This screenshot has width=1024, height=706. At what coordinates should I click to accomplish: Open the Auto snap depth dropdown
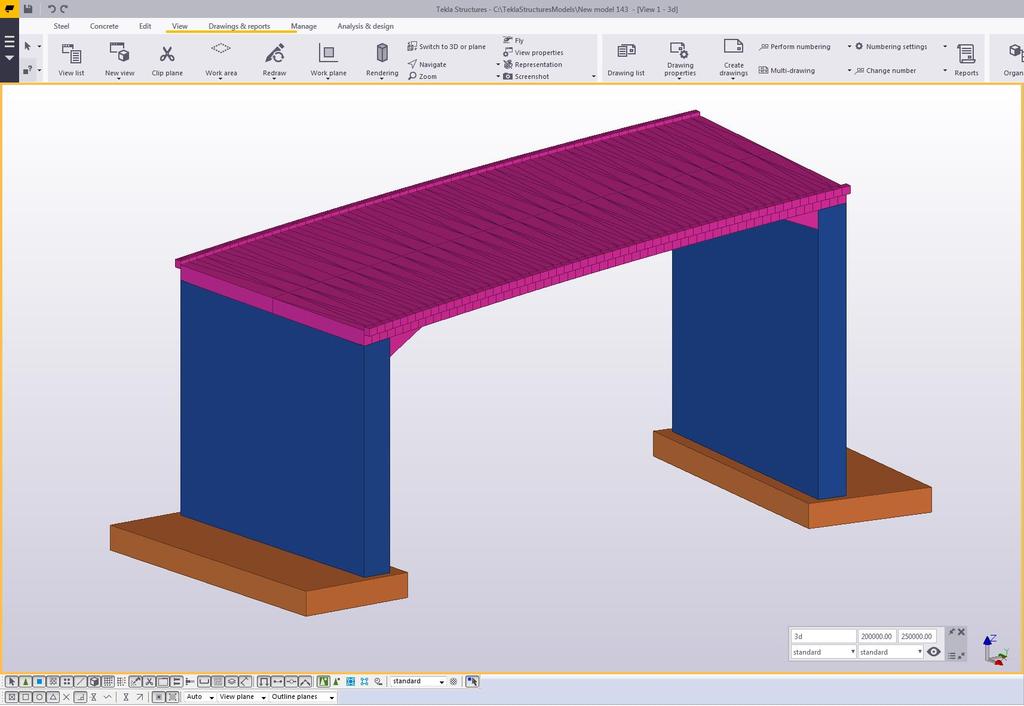[x=200, y=697]
